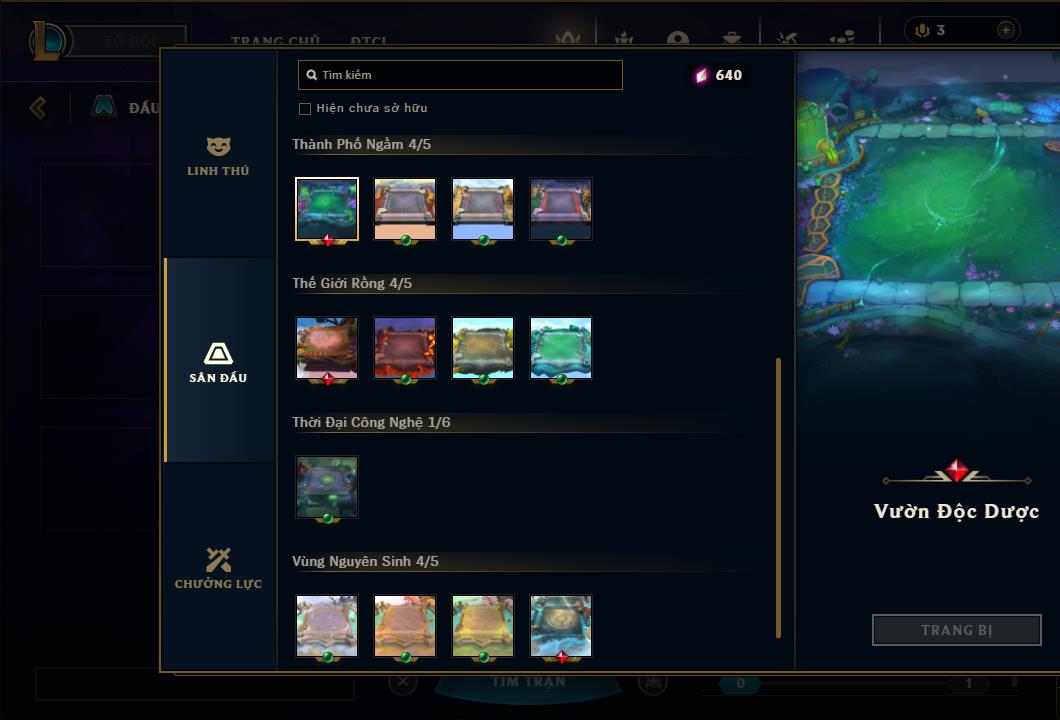Click the purple currency icon near 640
The width and height of the screenshot is (1060, 720).
tap(702, 75)
